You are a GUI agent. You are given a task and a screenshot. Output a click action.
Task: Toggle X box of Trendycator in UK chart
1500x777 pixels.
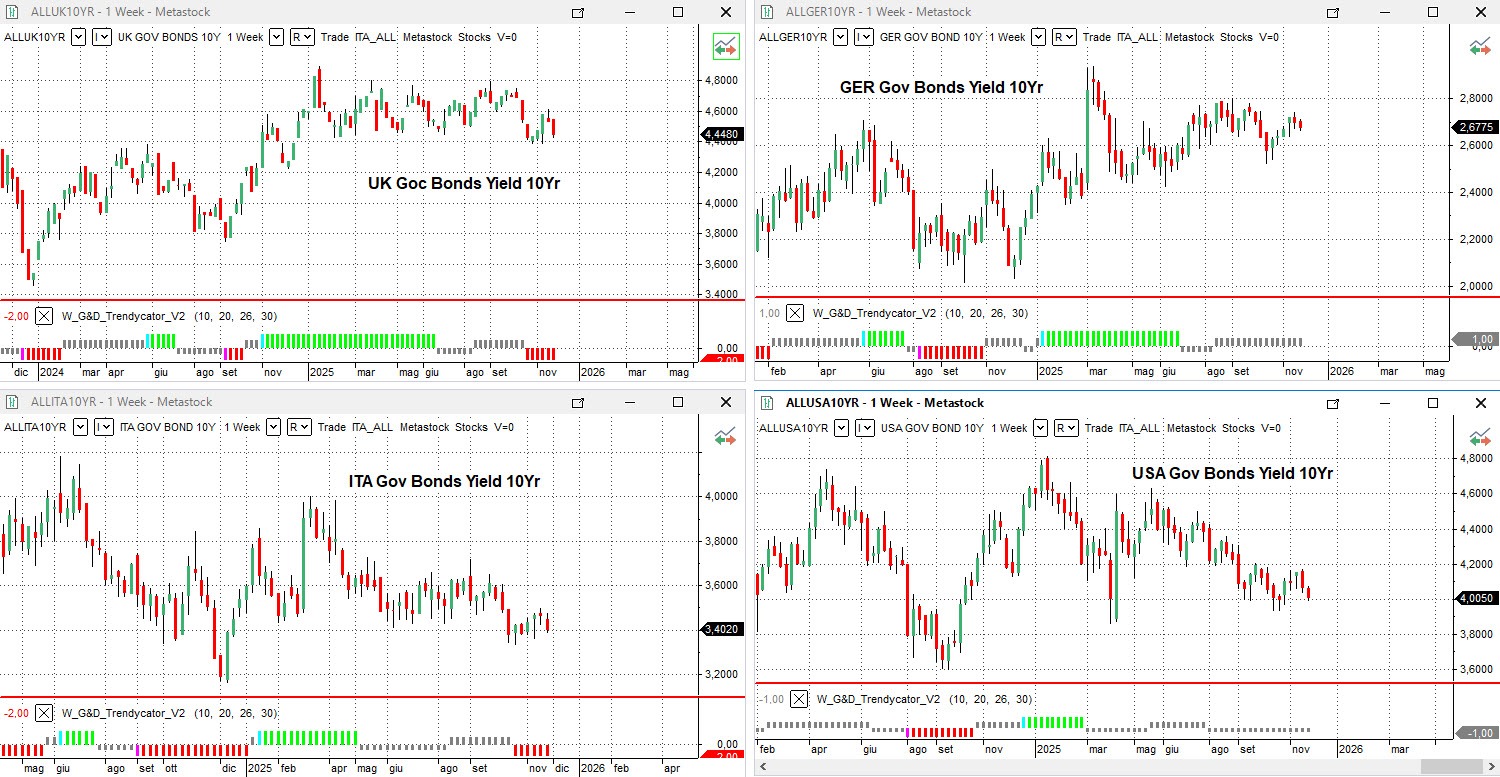coord(44,316)
